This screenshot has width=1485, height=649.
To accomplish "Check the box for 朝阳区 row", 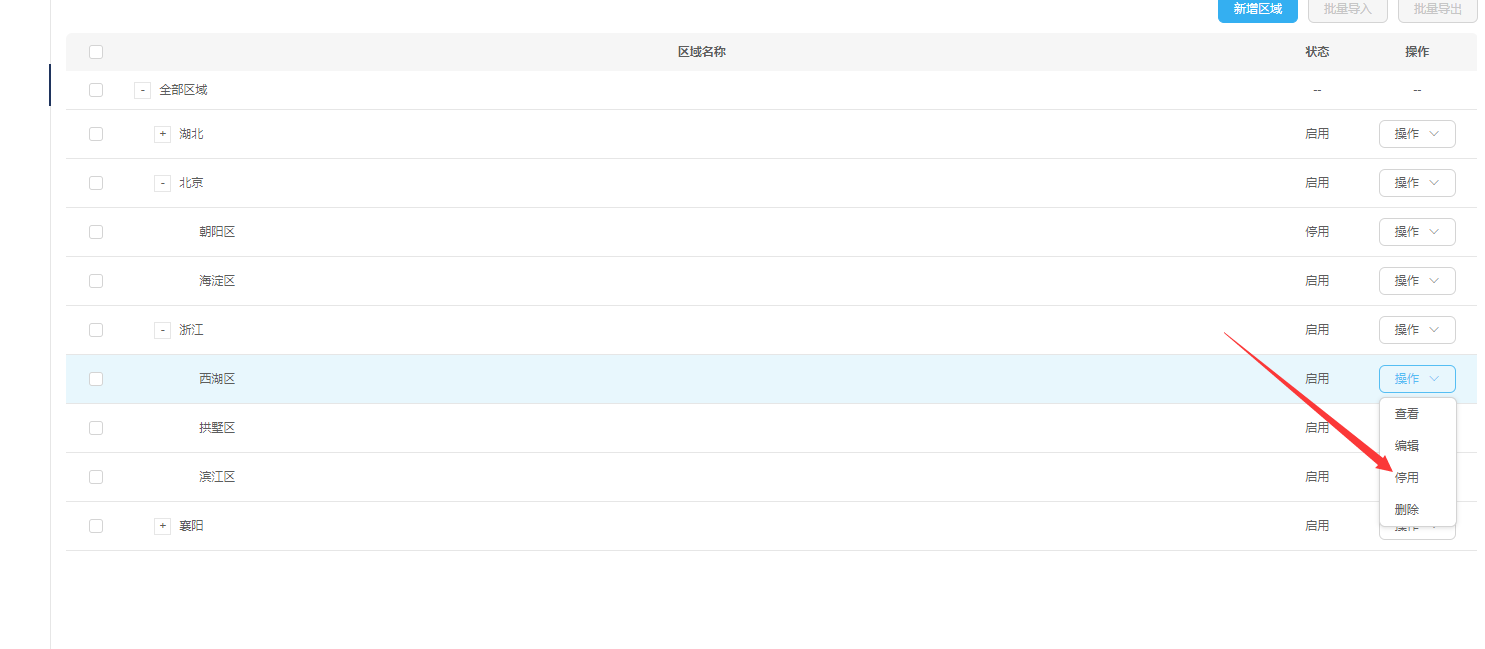I will coord(96,232).
